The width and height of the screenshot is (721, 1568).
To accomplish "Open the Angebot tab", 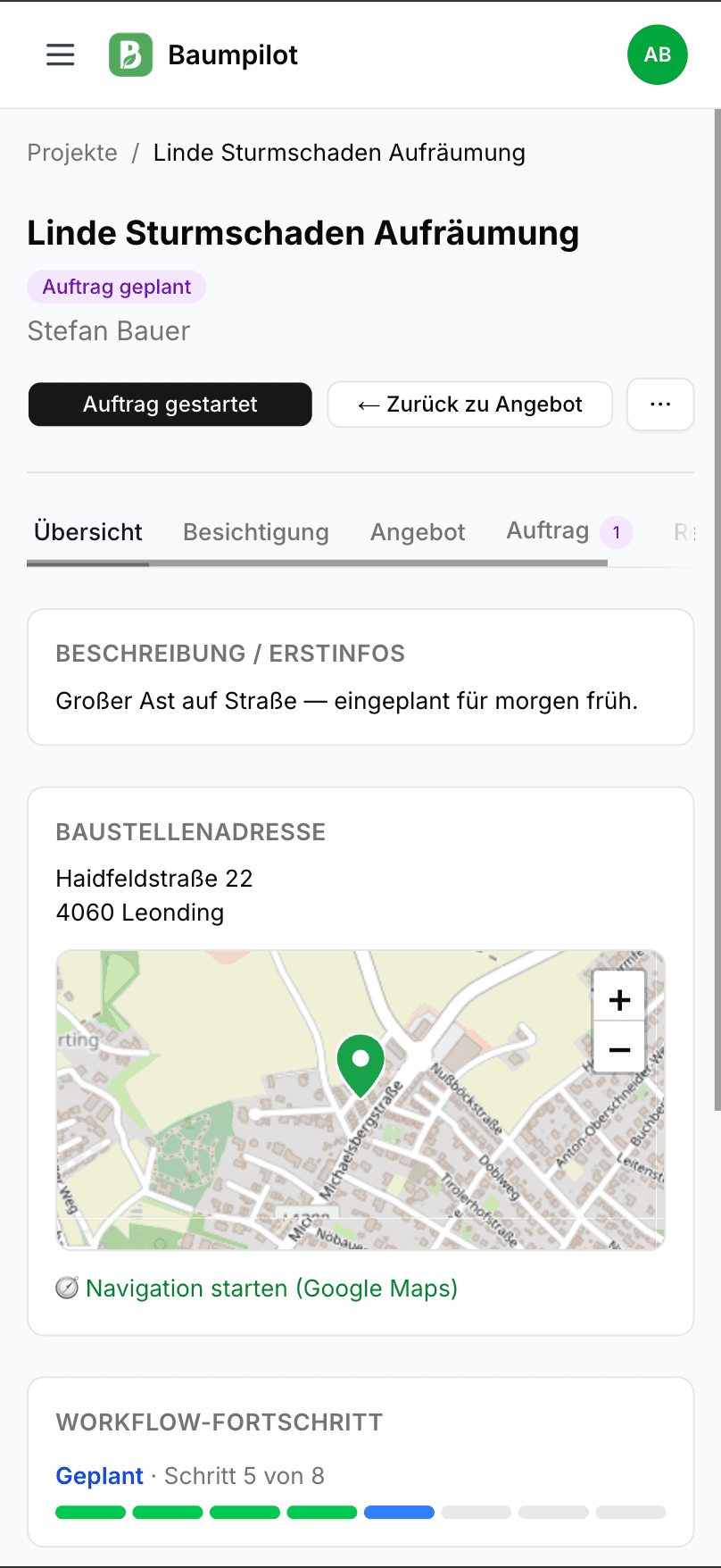I will (418, 532).
